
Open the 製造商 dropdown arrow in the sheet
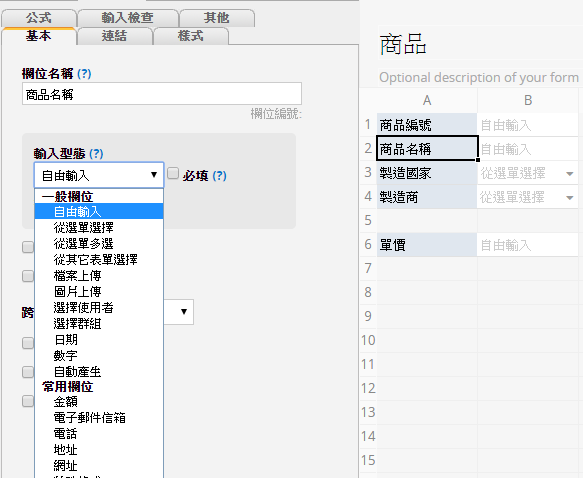(x=569, y=197)
